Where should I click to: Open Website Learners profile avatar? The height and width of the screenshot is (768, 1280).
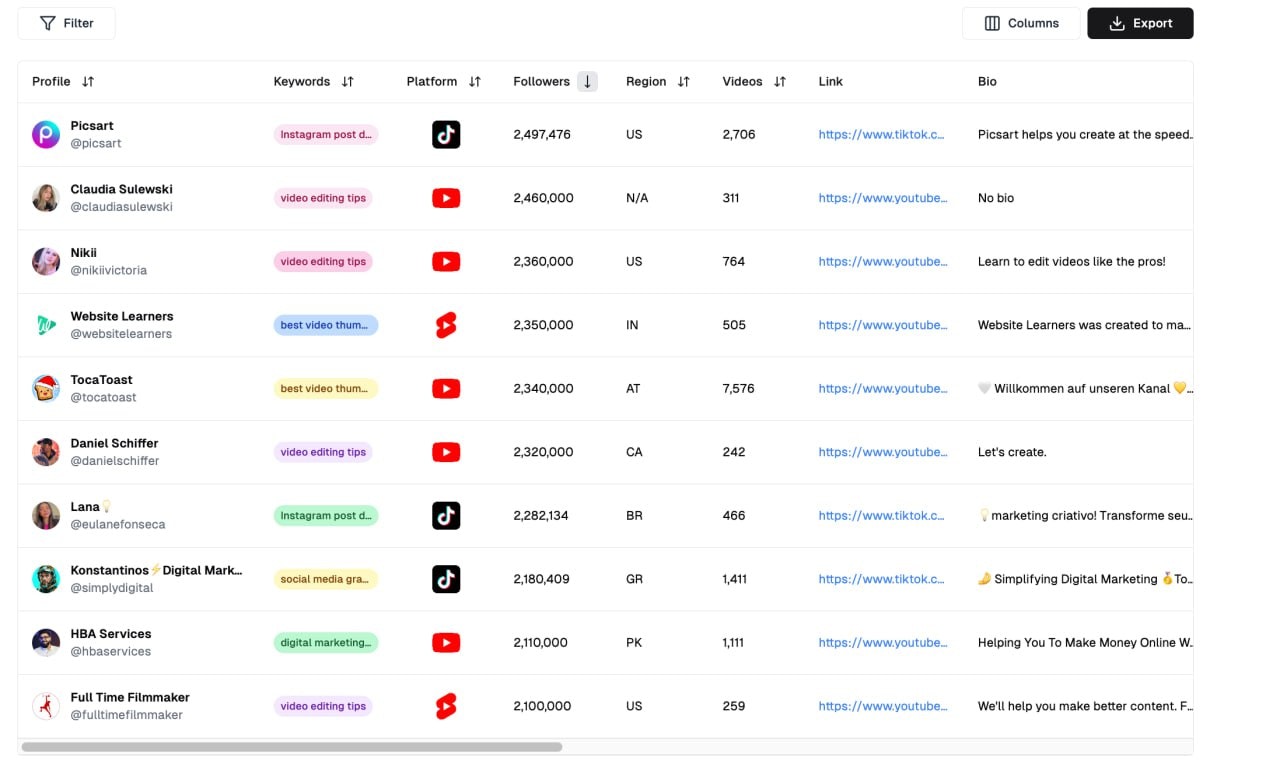[x=46, y=325]
